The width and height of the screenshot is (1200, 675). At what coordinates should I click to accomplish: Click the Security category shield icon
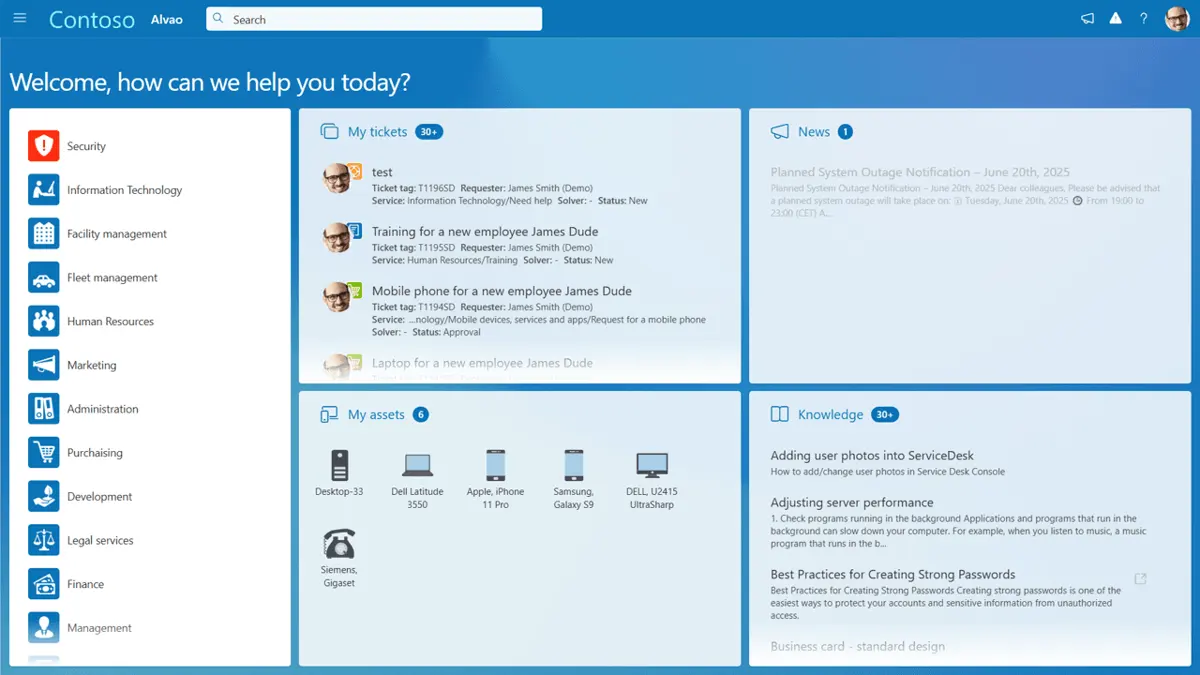pos(44,146)
